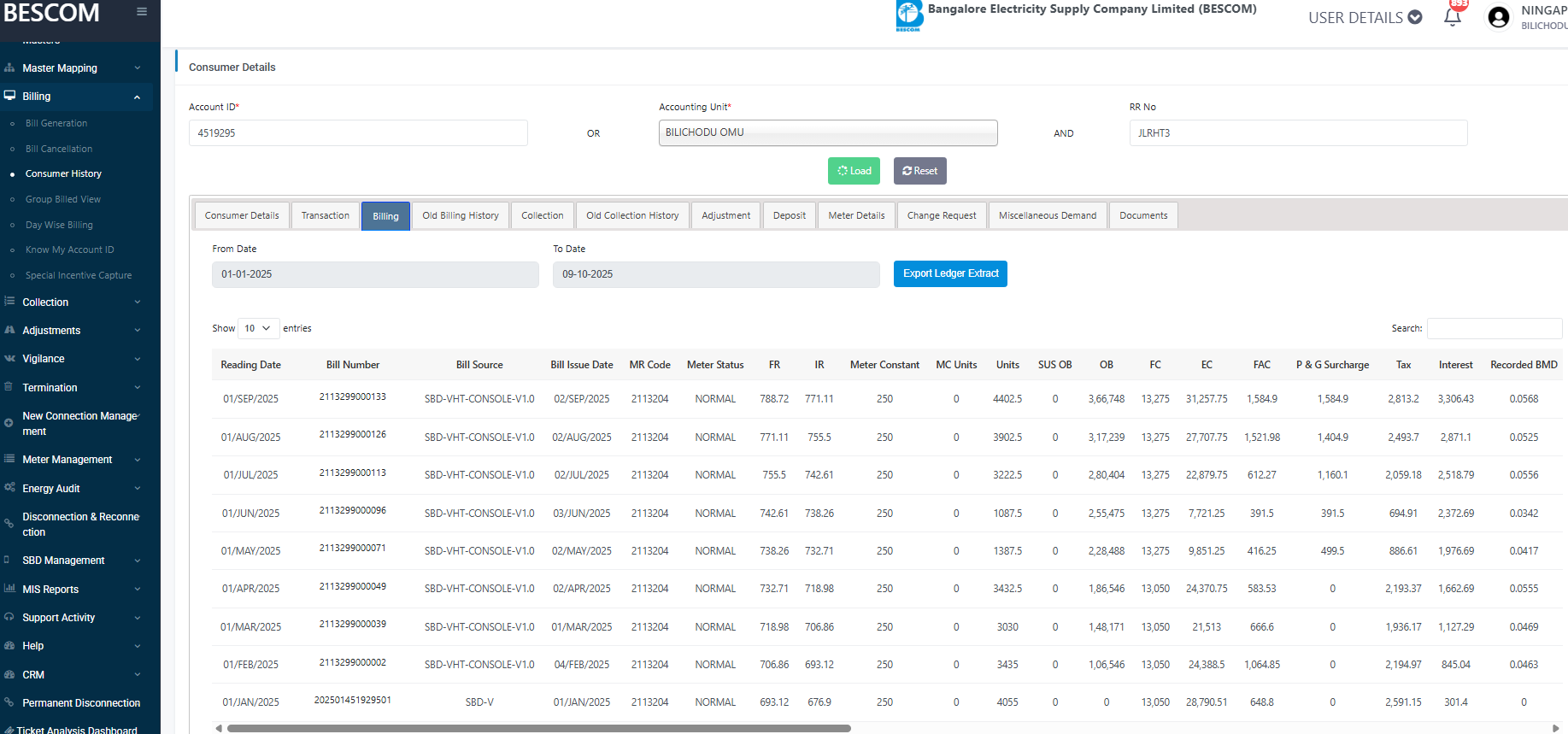Click the hamburger menu icon beside BESCOM
The width and height of the screenshot is (1568, 734).
click(142, 12)
